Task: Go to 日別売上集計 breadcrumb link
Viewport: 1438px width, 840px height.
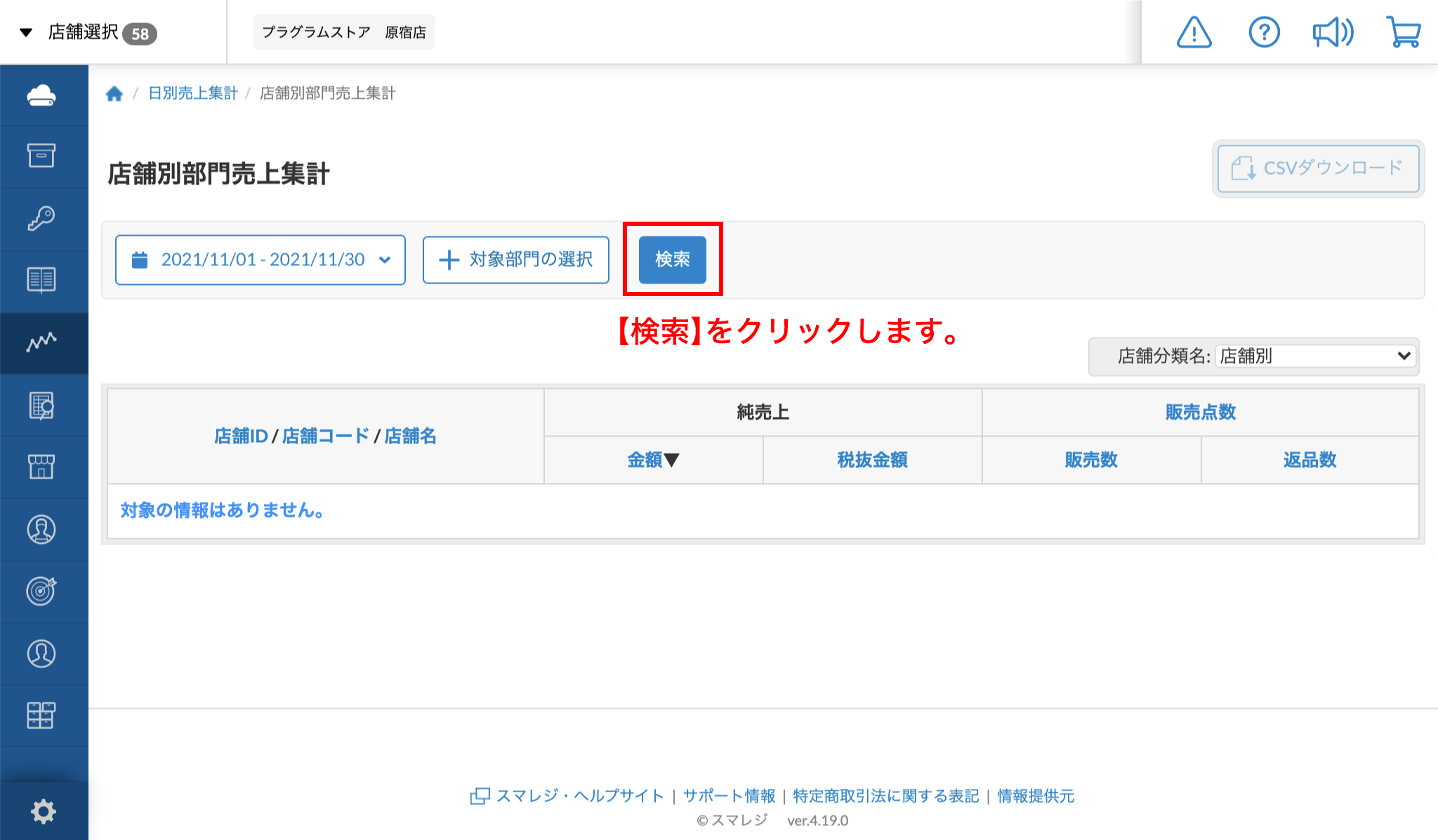Action: coord(193,93)
